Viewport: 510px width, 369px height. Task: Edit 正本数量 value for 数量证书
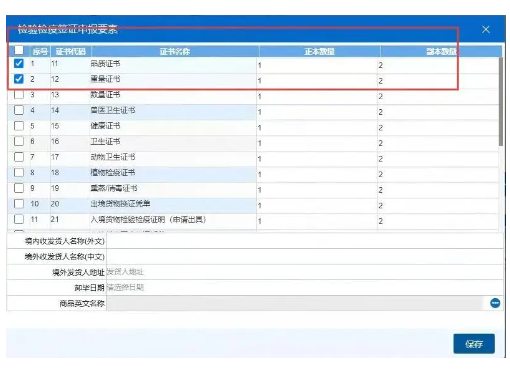coord(317,96)
